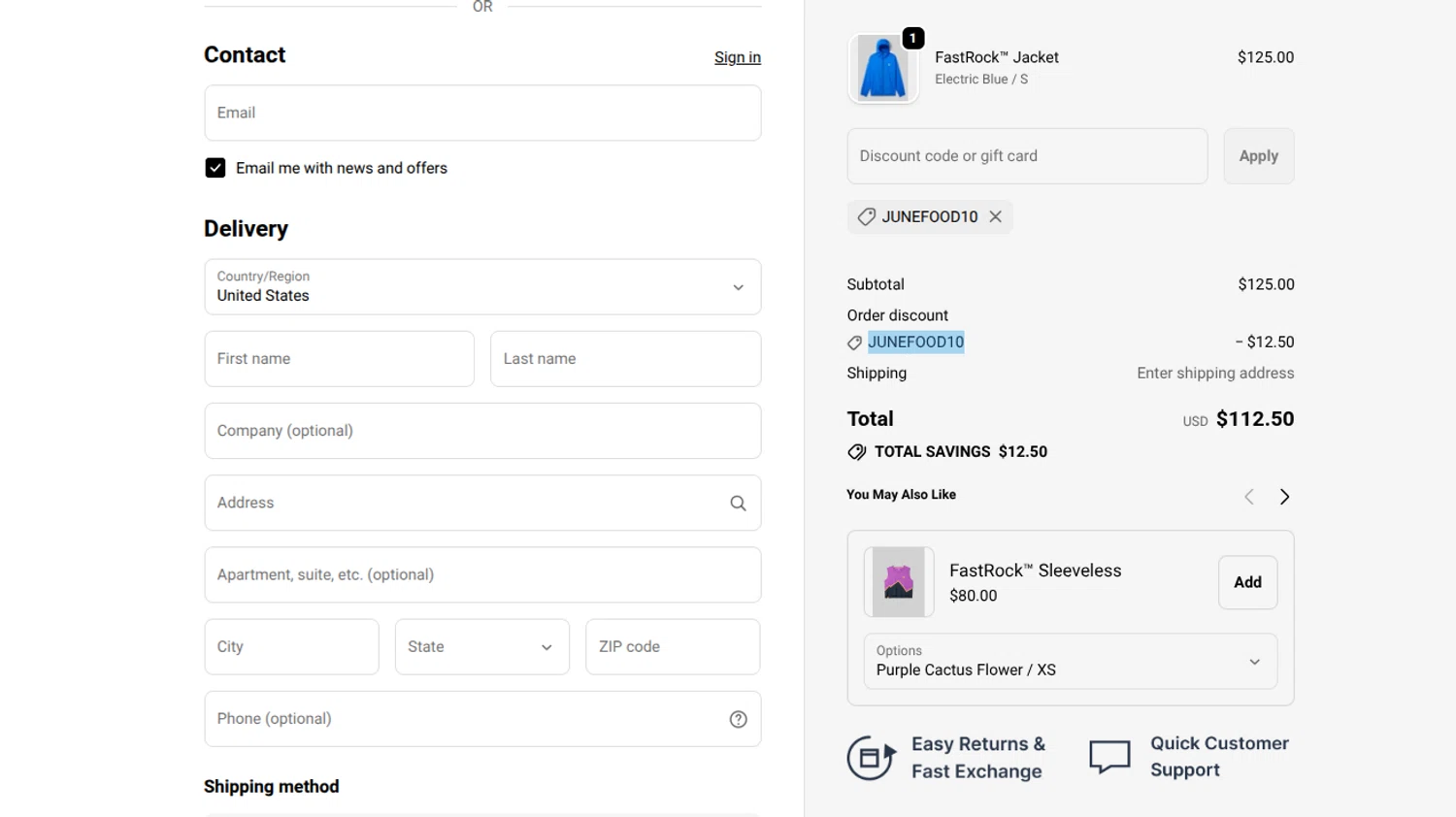Click the Electric Blue / S variant text
The image size is (1456, 817).
(981, 80)
